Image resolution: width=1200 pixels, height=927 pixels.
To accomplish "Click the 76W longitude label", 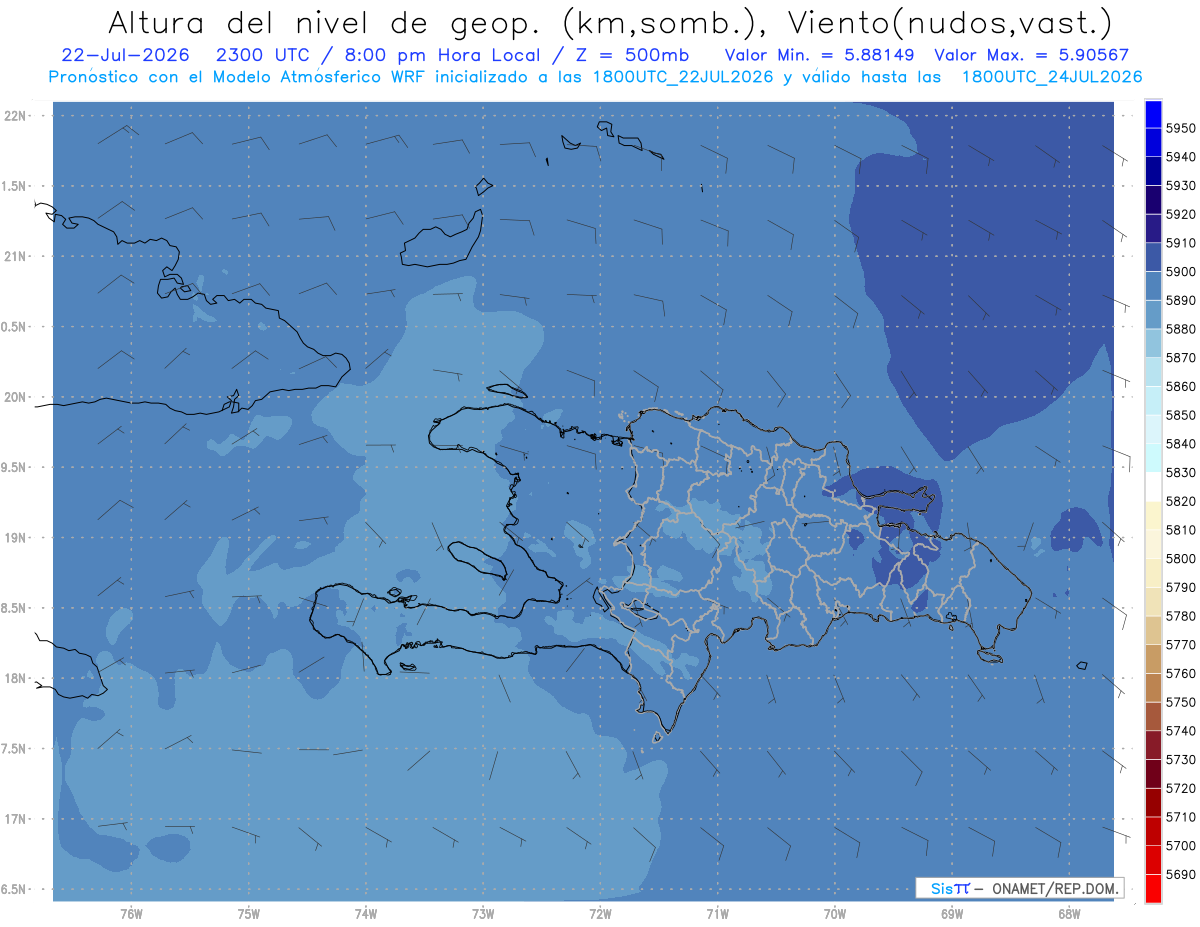I will click(x=131, y=913).
